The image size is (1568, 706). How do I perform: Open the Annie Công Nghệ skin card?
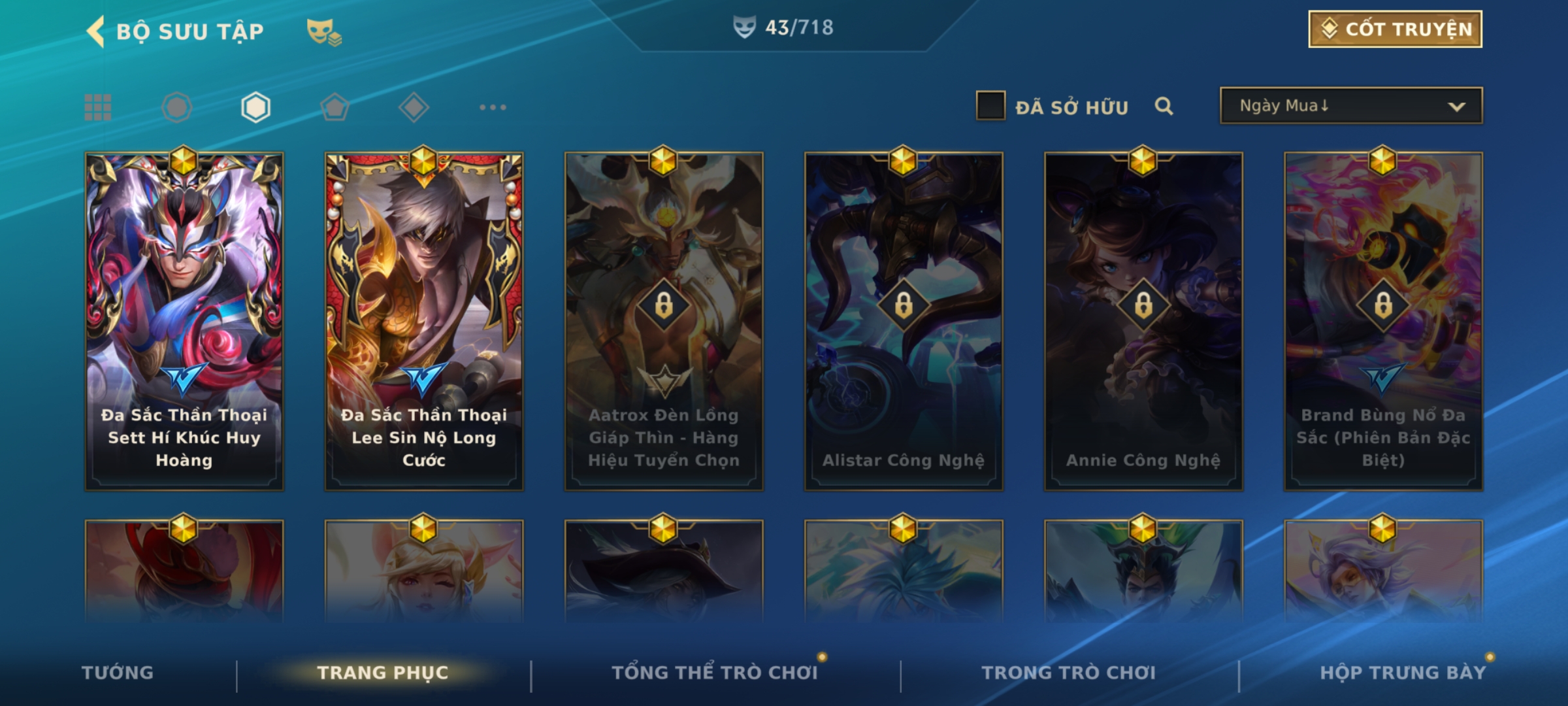click(x=1143, y=321)
